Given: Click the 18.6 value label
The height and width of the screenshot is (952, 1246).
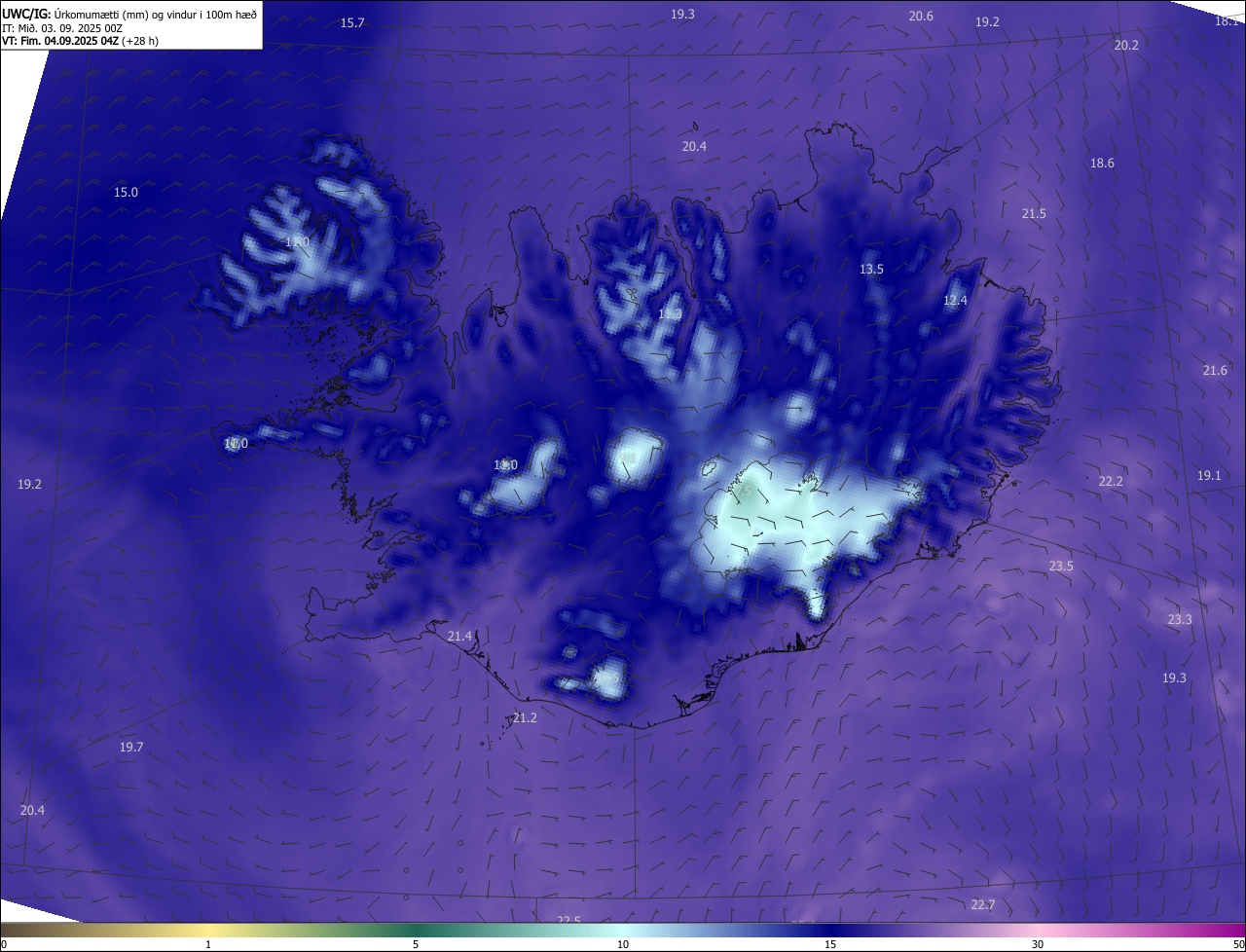Looking at the screenshot, I should pos(1102,163).
